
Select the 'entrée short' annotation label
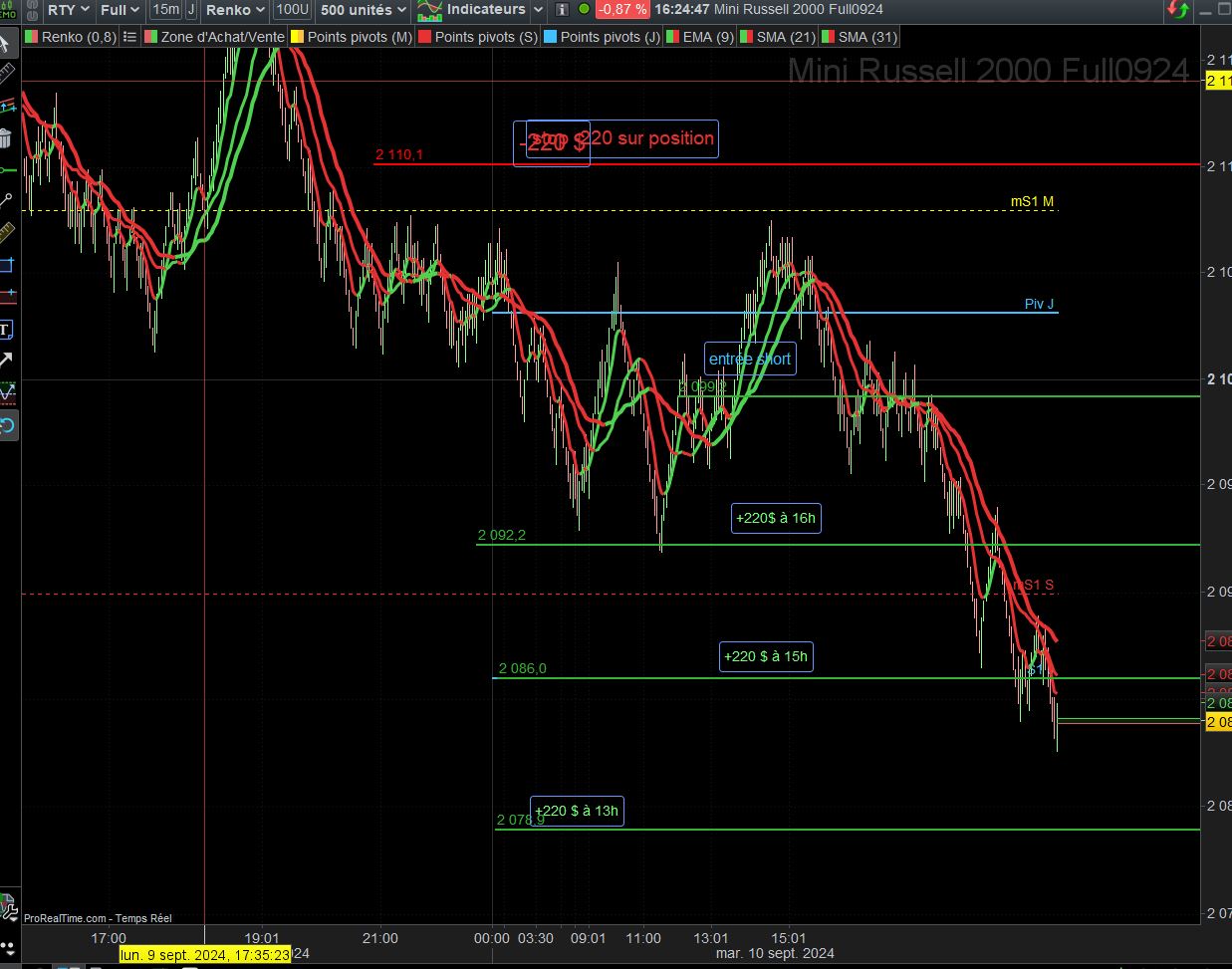tap(750, 359)
